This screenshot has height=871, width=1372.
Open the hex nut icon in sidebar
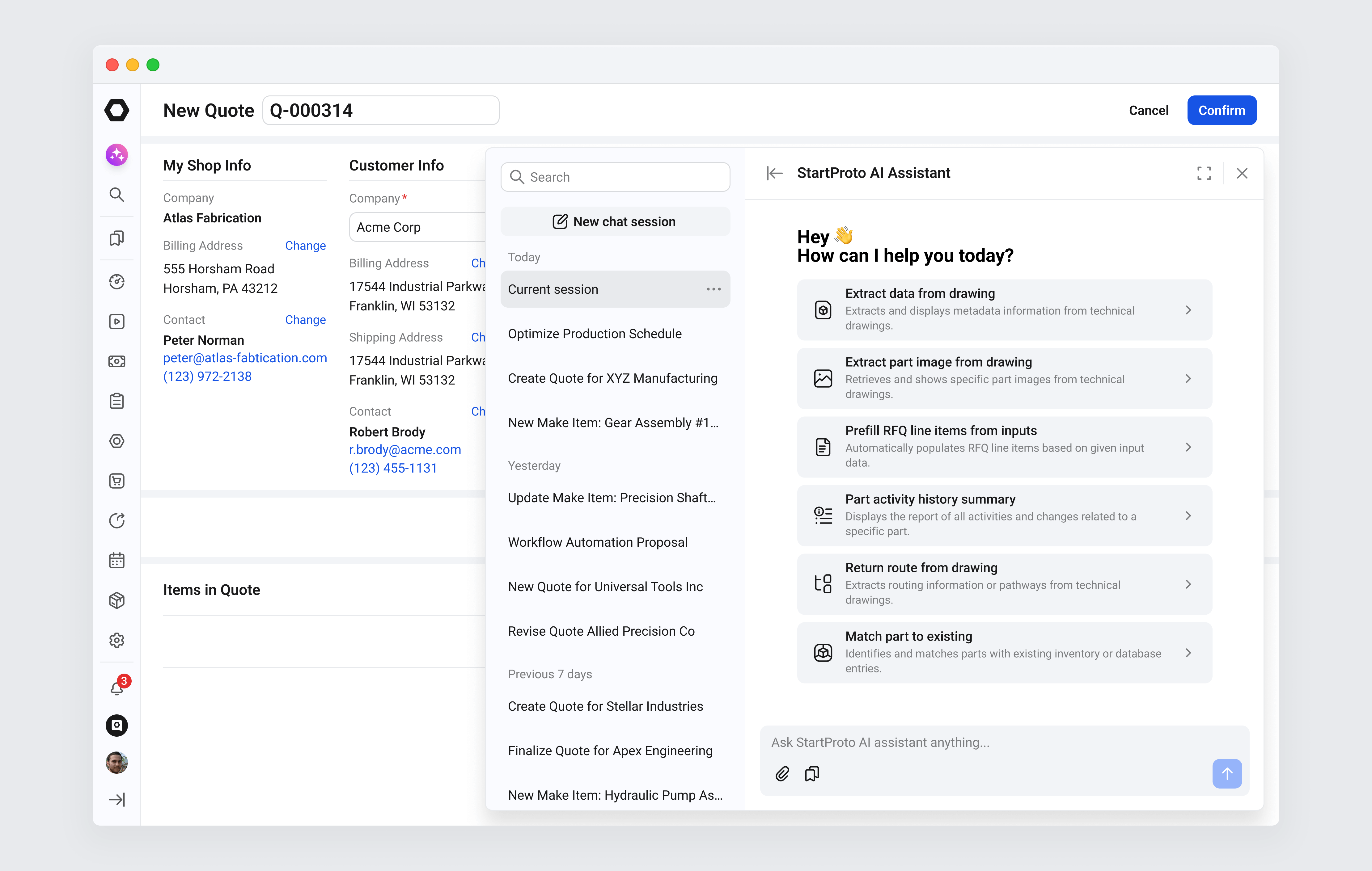117,441
